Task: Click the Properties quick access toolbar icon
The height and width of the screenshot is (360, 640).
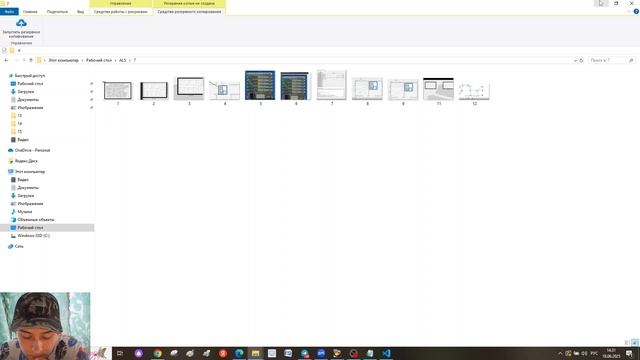Action: coord(4,51)
